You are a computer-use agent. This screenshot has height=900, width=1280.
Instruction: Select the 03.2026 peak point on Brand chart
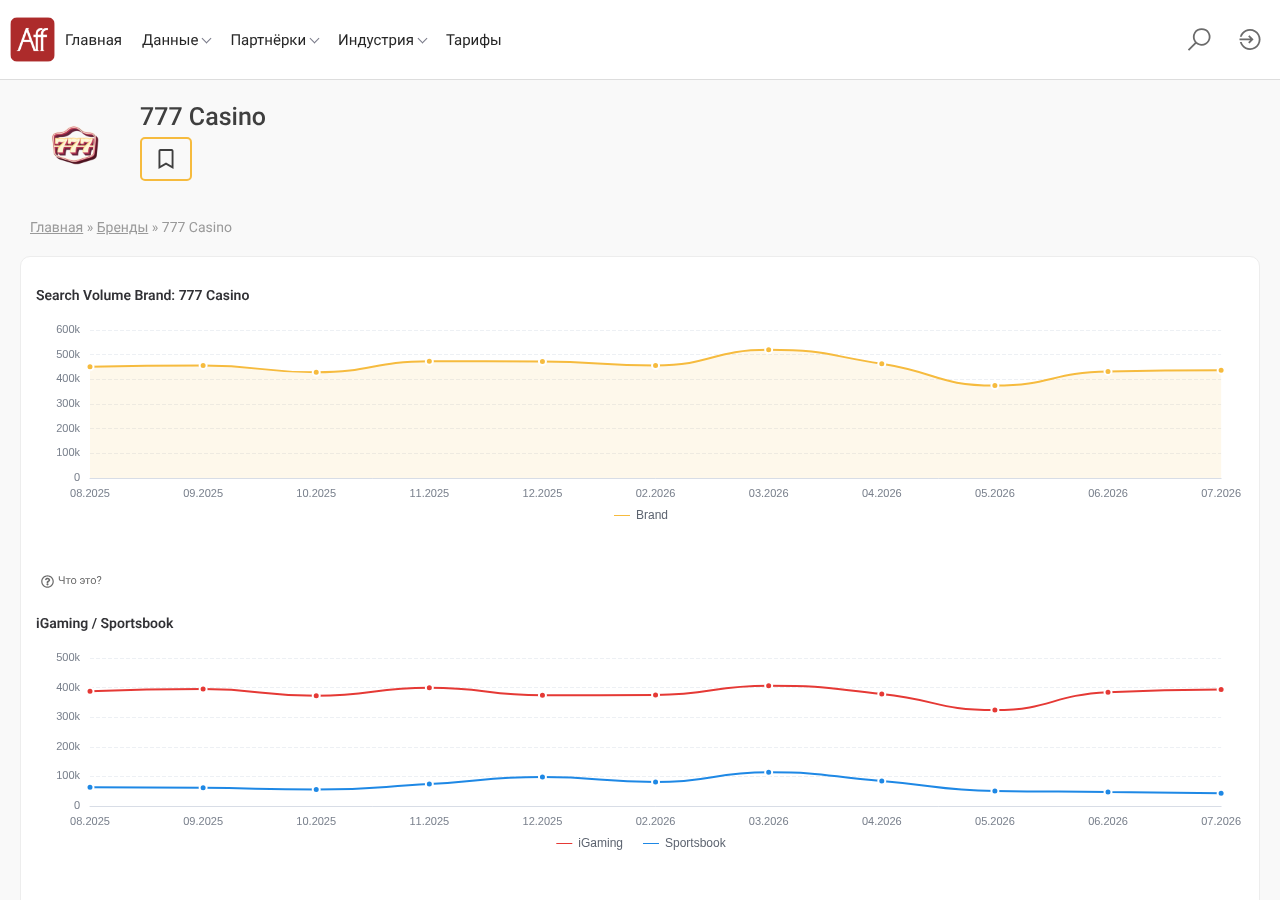coord(769,350)
